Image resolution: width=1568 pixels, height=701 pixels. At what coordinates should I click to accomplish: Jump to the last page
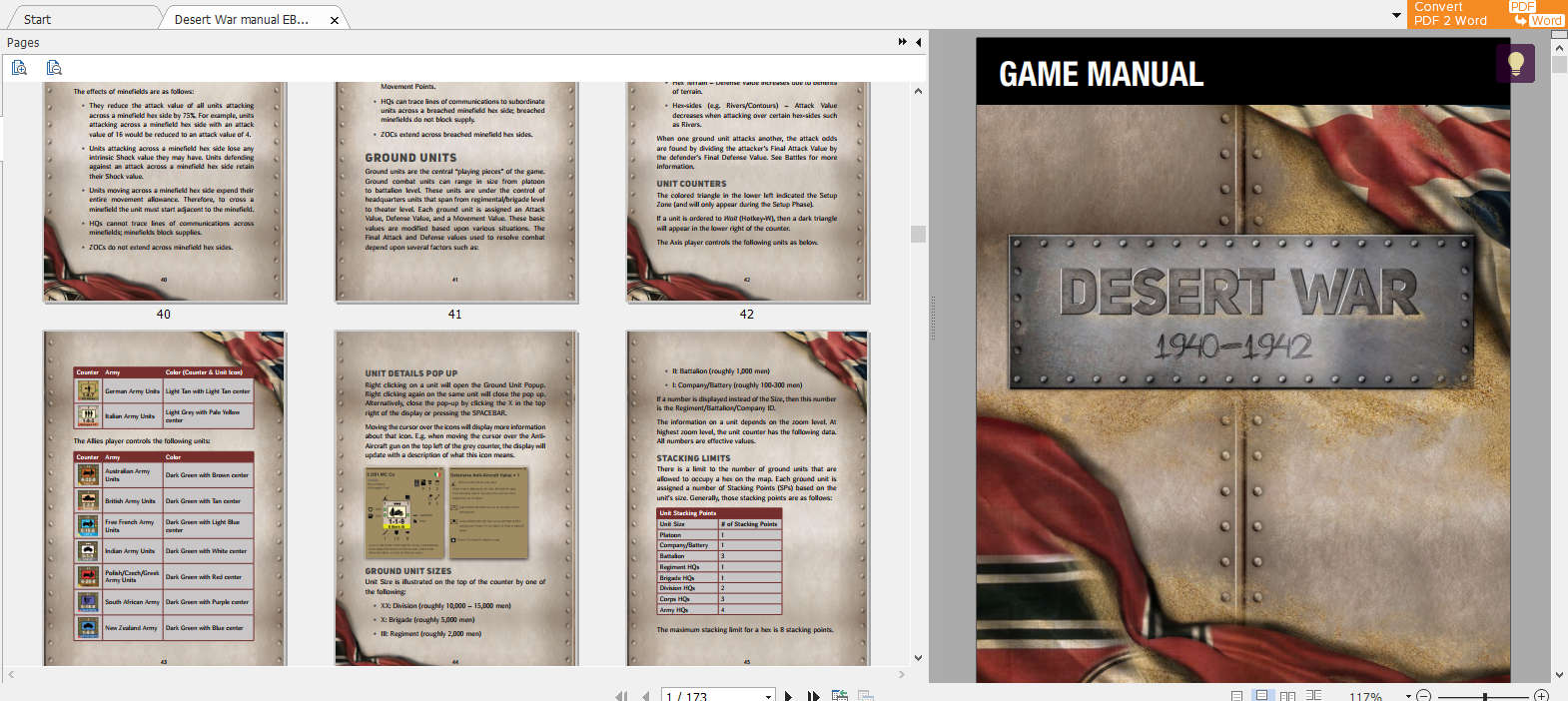(x=813, y=696)
